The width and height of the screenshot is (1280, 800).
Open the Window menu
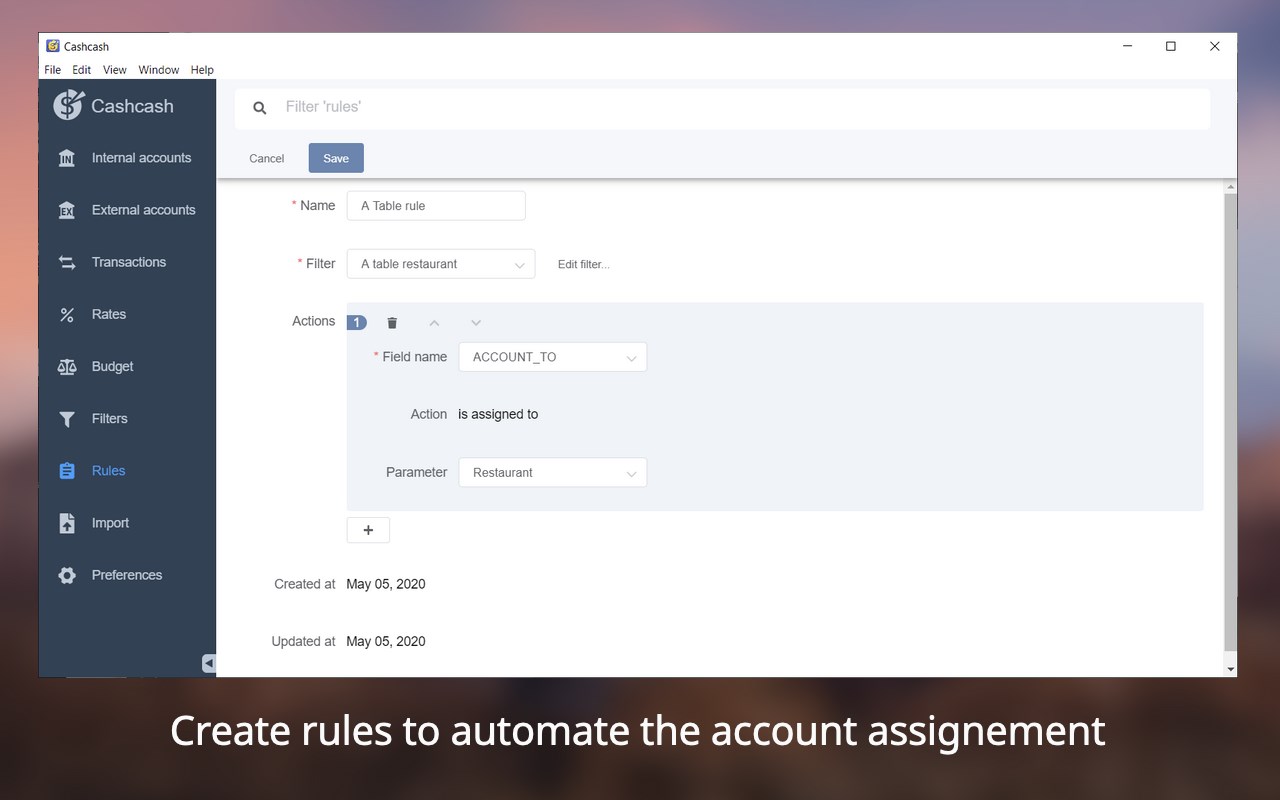159,70
